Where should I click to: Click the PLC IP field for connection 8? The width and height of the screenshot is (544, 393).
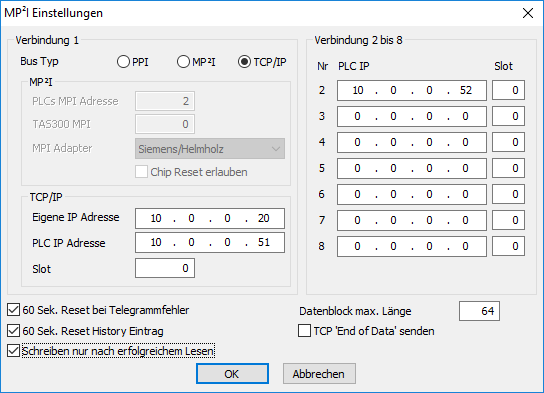coord(412,246)
